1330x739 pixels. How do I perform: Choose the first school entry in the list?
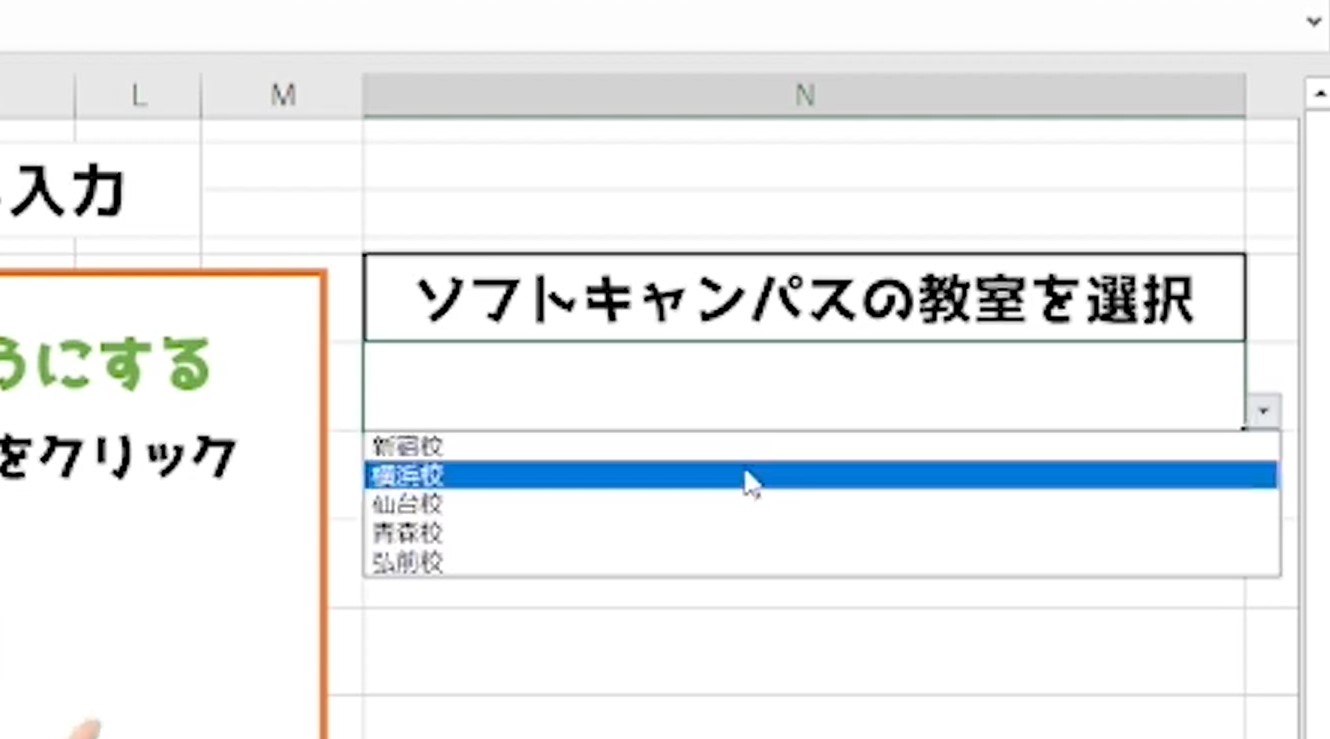821,446
